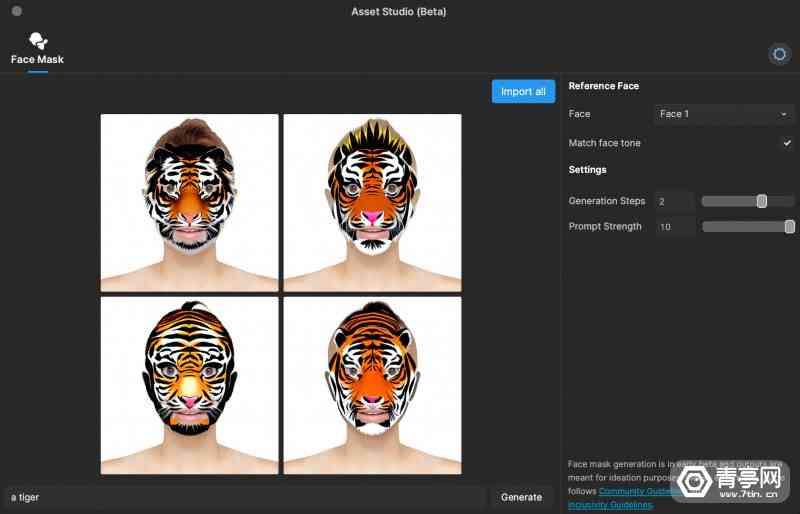The height and width of the screenshot is (514, 800).
Task: Select the bottom-left tiger mask thumbnail
Action: 189,385
